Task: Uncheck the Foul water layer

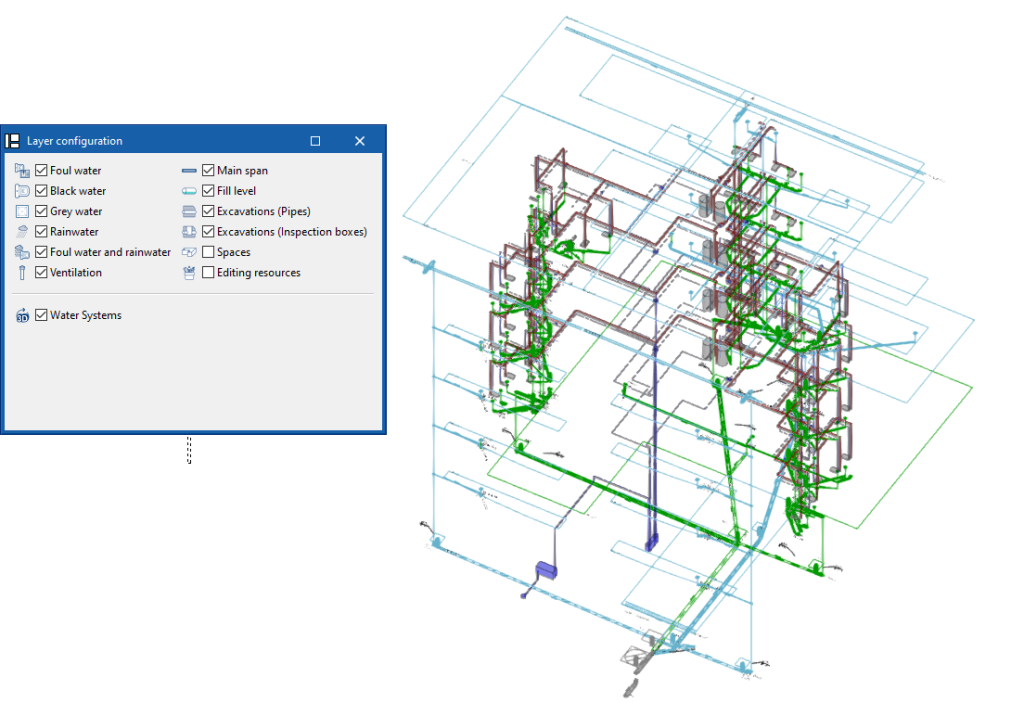Action: click(x=40, y=169)
